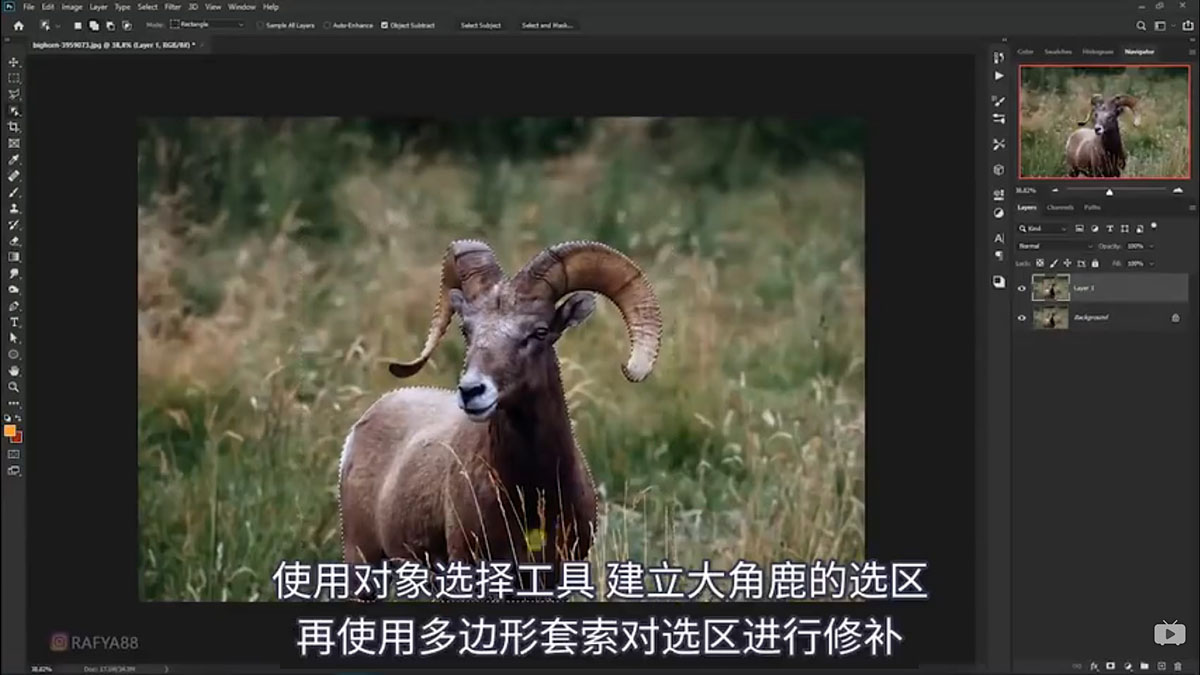Viewport: 1200px width, 675px height.
Task: Open the Filter menu
Action: 172,6
